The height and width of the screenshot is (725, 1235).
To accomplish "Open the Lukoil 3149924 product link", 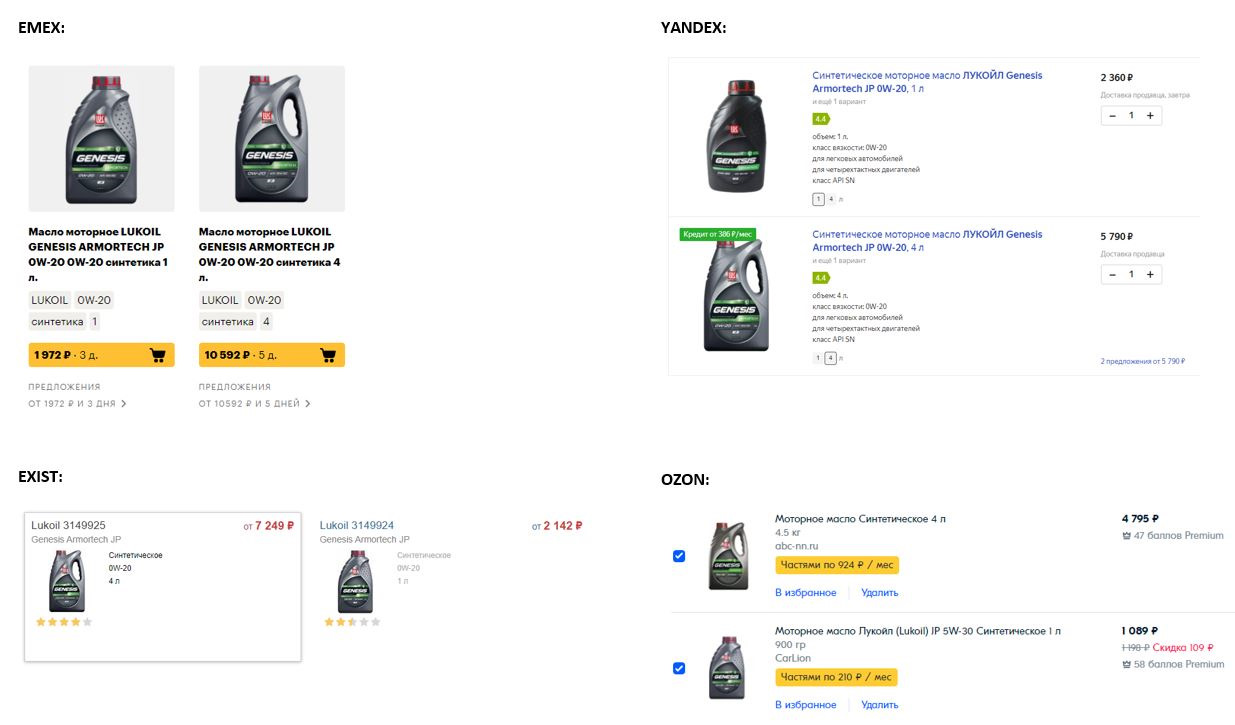I will (357, 525).
